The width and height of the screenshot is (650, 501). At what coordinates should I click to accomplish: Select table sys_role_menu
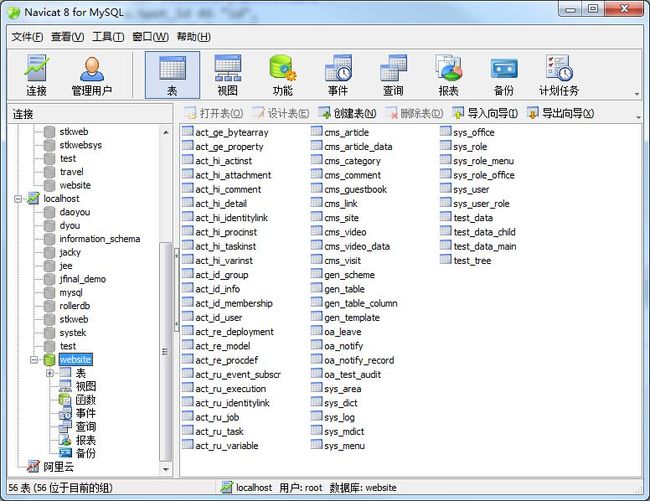tap(483, 161)
